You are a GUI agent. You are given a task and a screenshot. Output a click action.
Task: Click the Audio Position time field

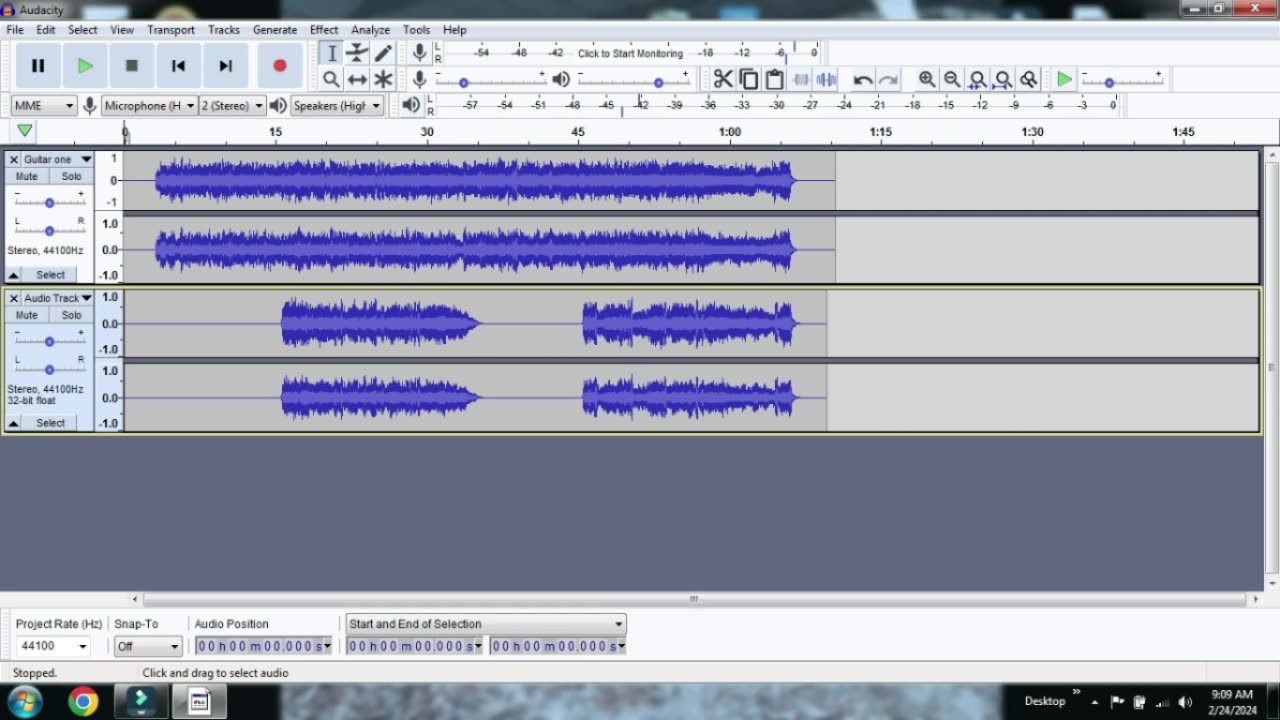263,646
